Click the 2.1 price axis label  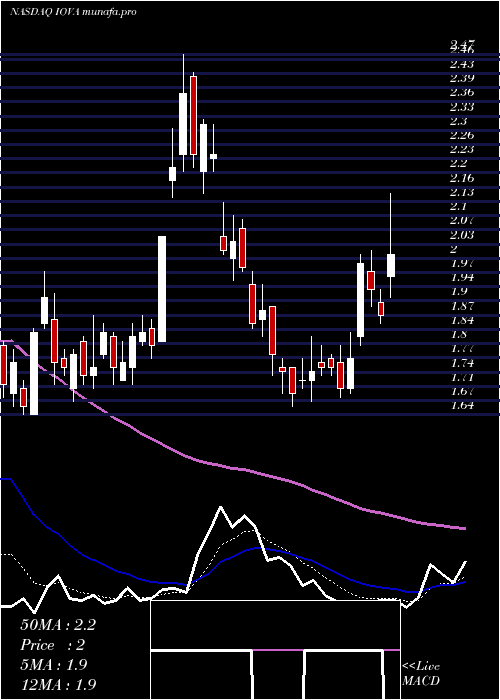point(458,207)
